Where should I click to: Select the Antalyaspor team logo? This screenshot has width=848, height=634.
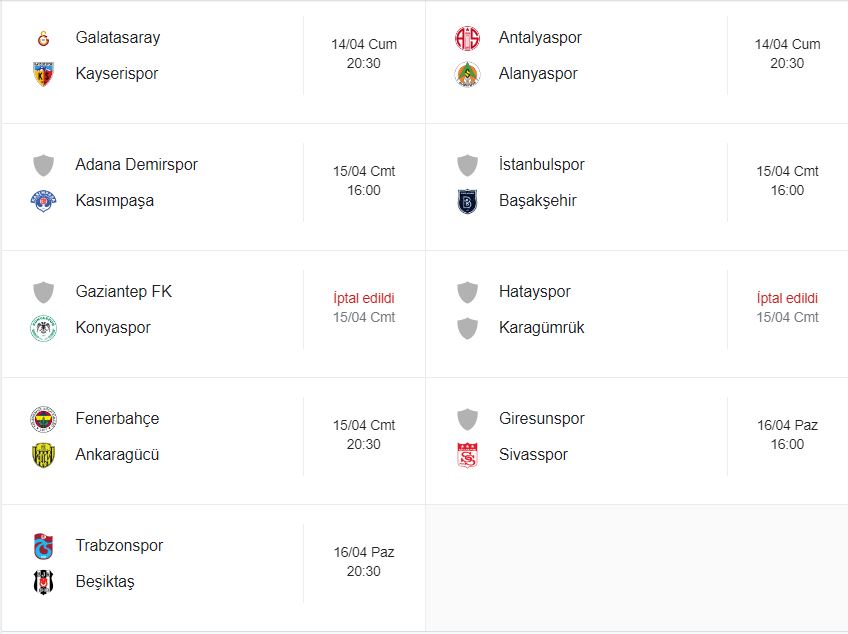click(x=467, y=38)
